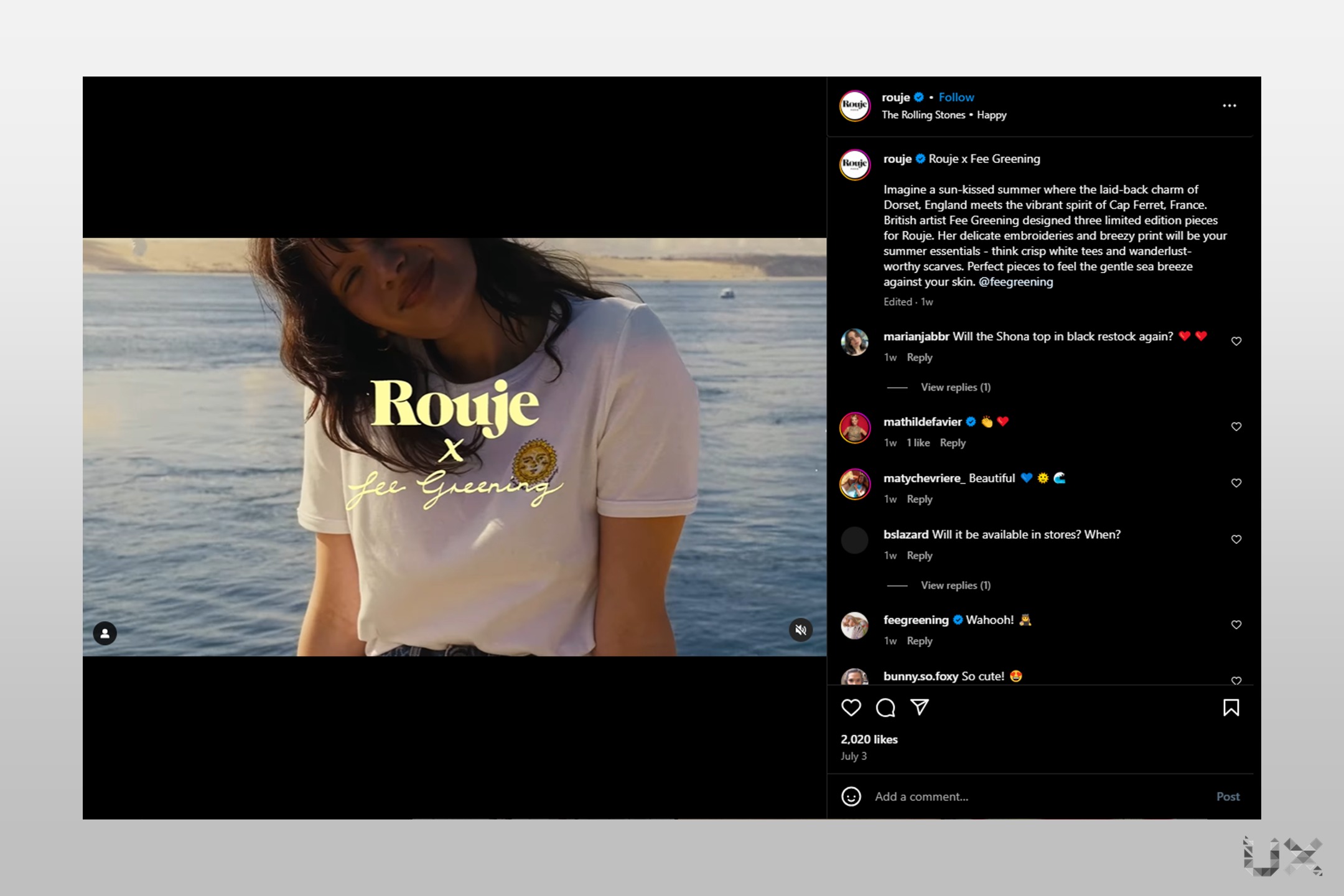This screenshot has width=1344, height=896.
Task: Open The Rolling Stones • Happy audio link
Action: pos(944,115)
